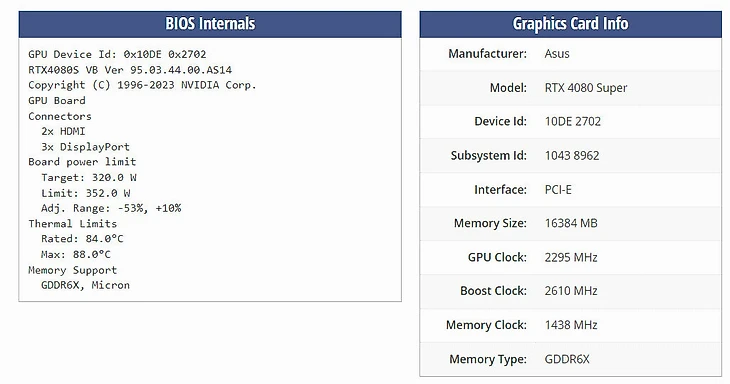
Task: Click the 2x HDMI connector entry
Action: [63, 131]
